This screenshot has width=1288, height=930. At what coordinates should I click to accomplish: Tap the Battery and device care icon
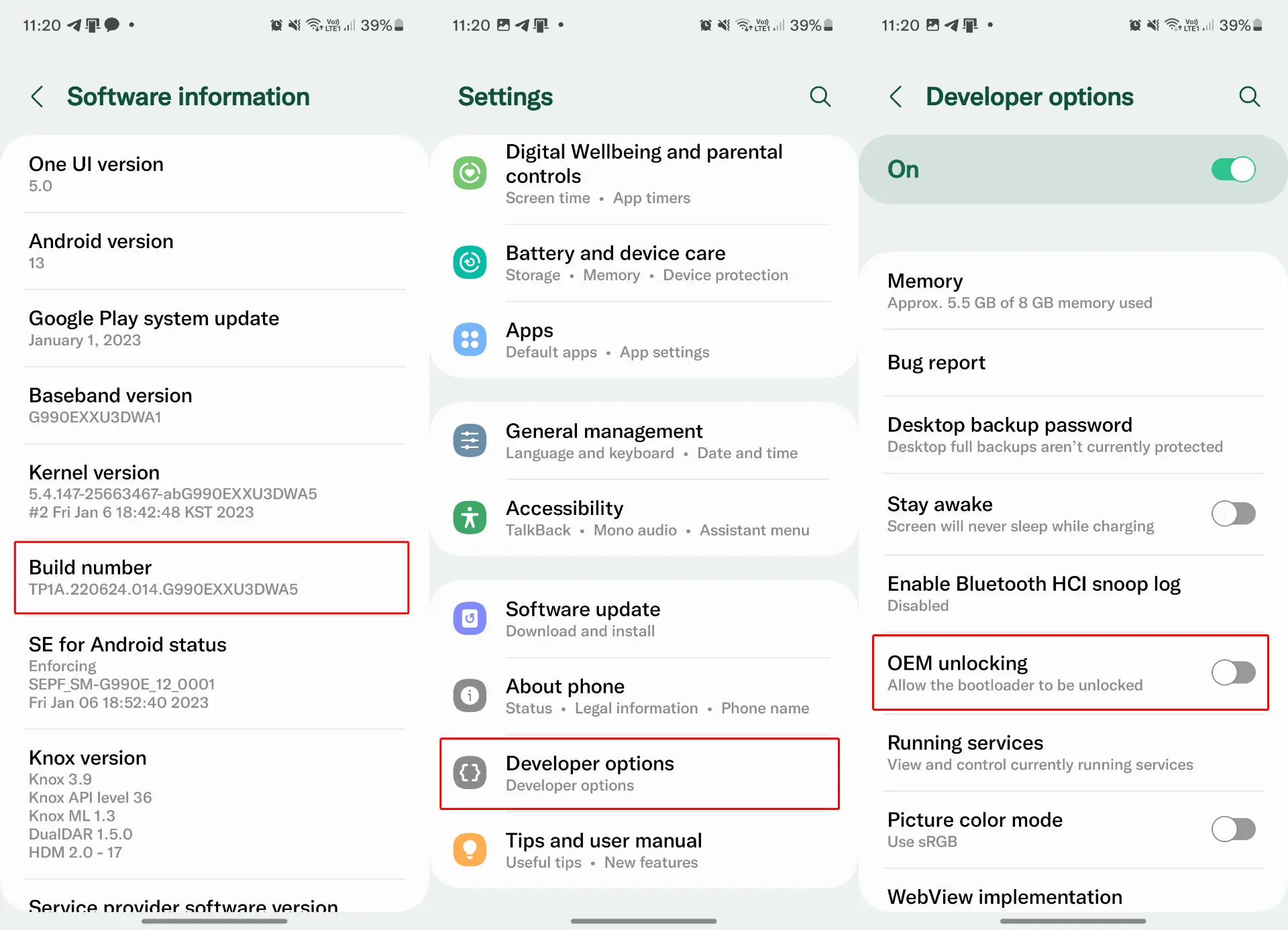click(470, 262)
